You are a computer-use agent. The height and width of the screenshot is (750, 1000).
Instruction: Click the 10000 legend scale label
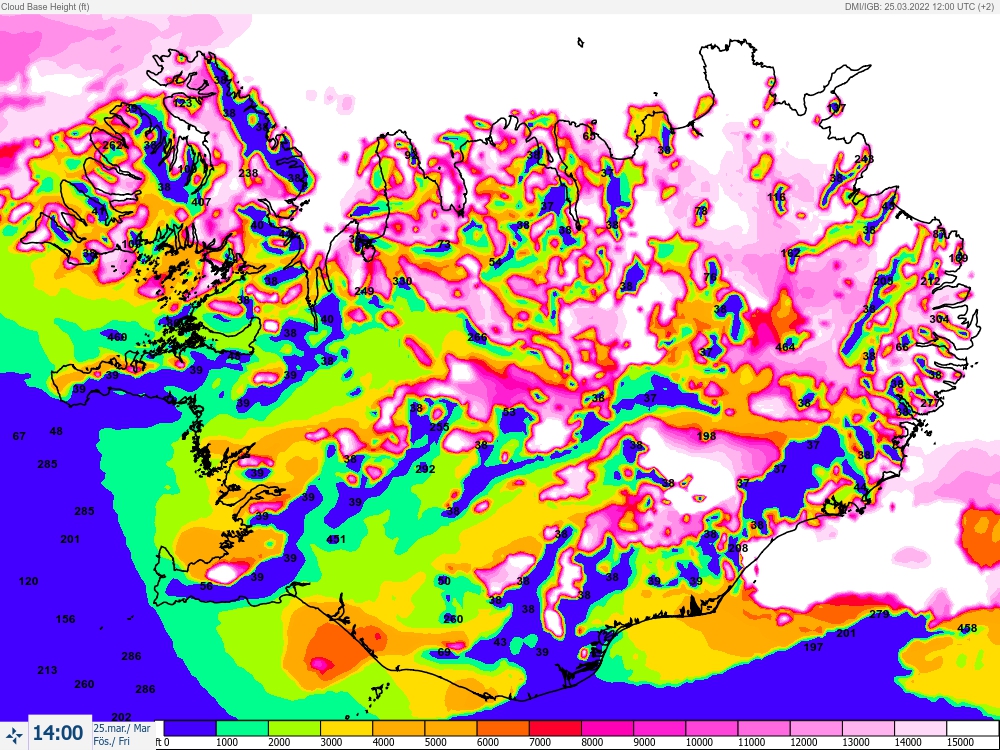[699, 742]
